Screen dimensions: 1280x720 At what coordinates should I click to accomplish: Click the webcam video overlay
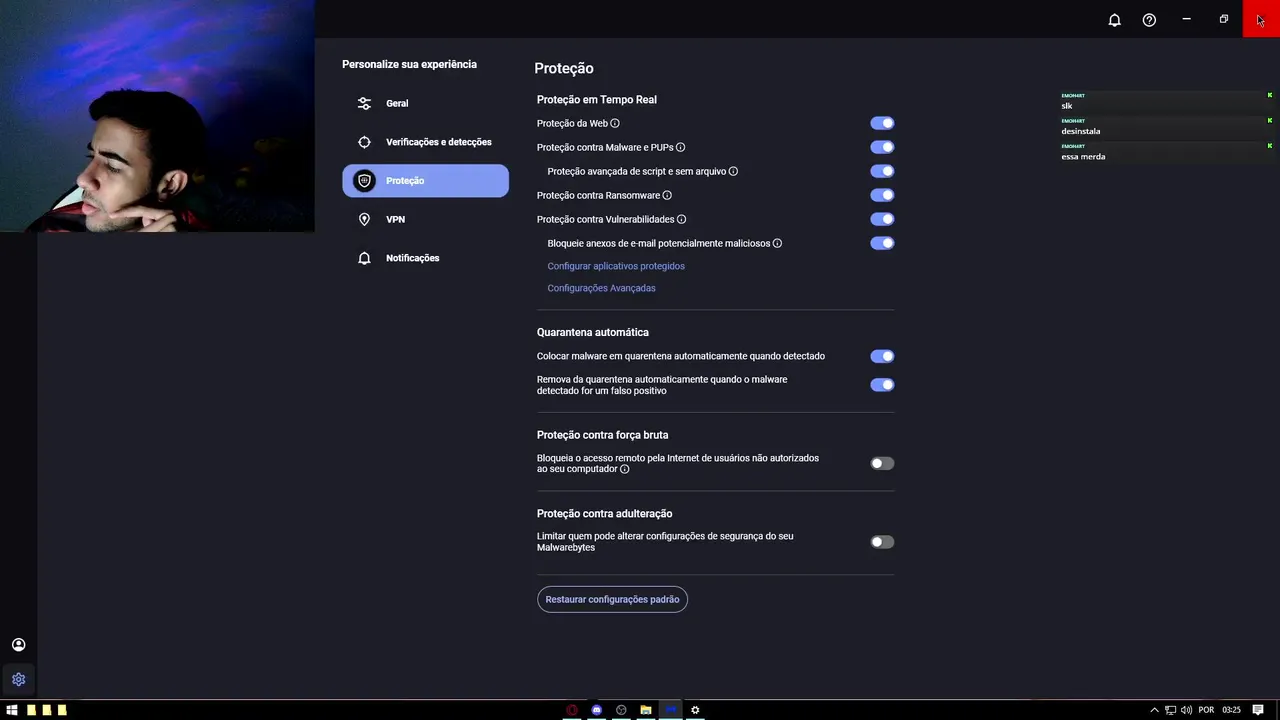pyautogui.click(x=157, y=116)
